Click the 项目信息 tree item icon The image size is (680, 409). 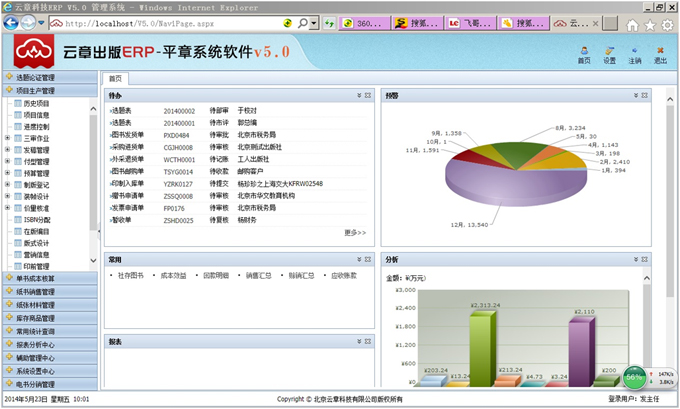click(x=18, y=115)
